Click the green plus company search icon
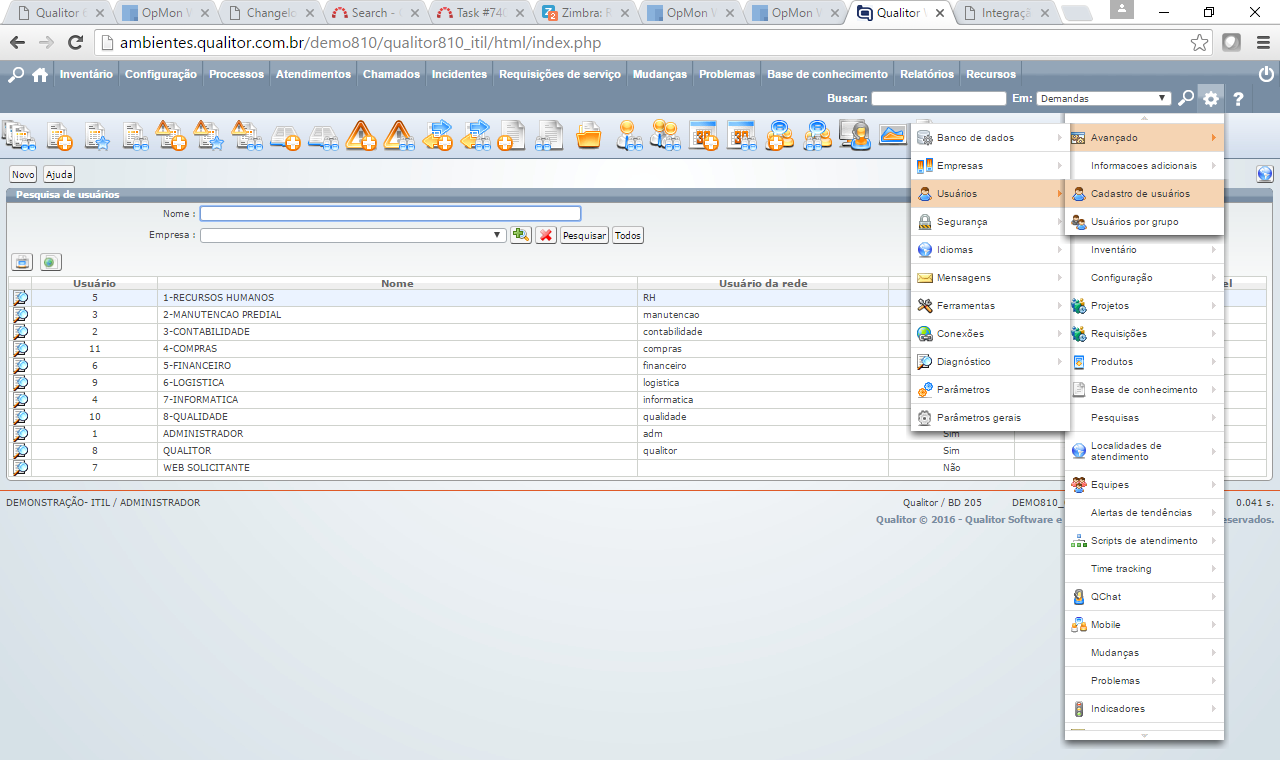The image size is (1280, 760). (x=520, y=235)
